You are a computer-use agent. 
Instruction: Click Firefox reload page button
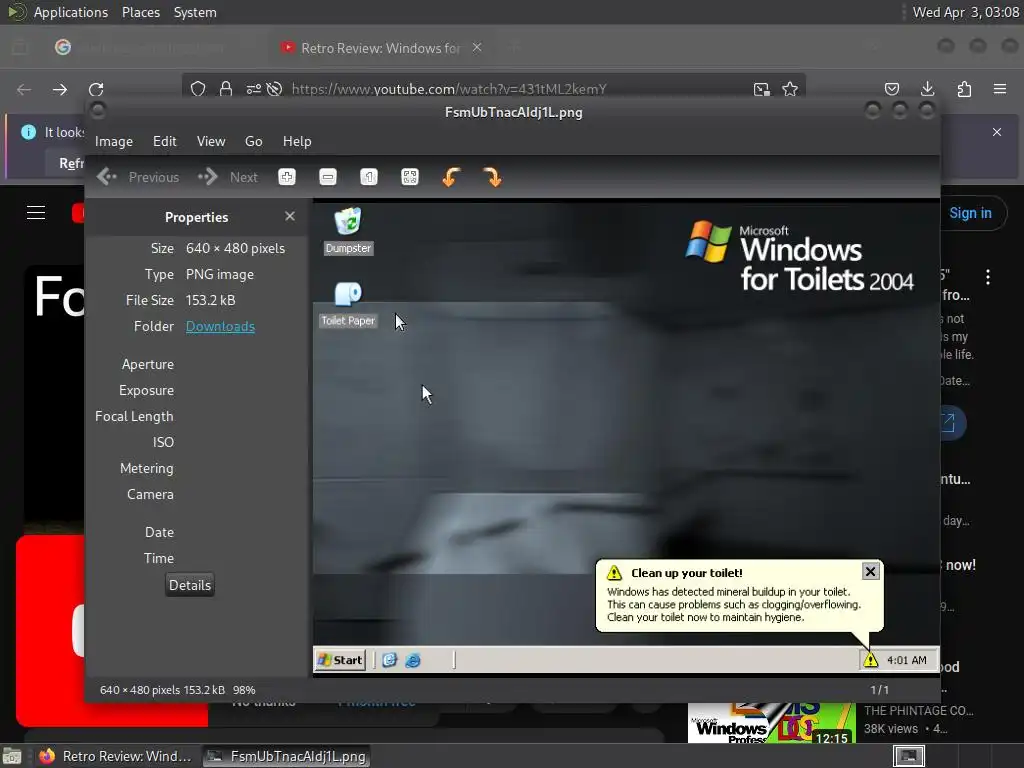point(96,89)
